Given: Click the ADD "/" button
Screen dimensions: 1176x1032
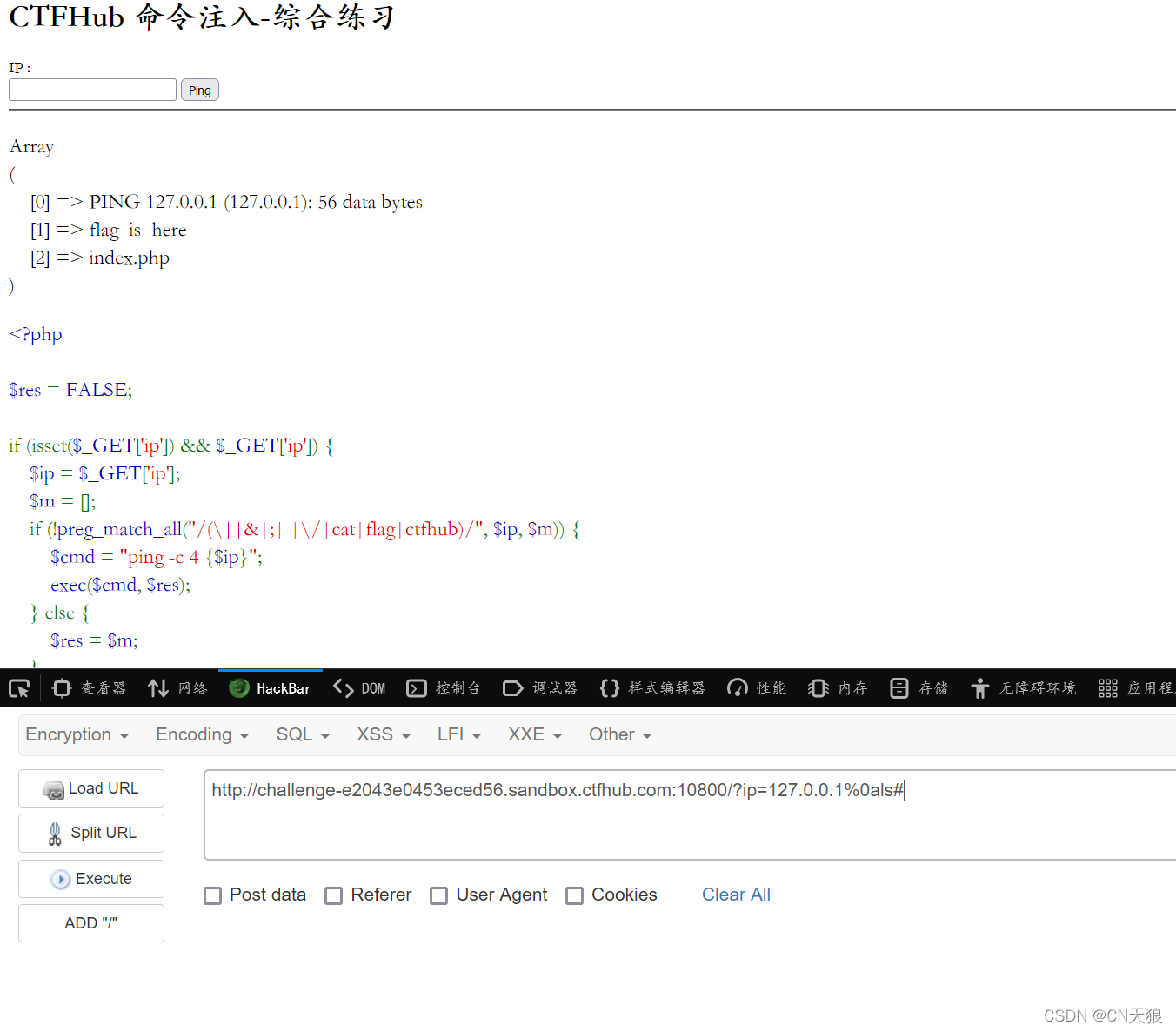Looking at the screenshot, I should click(x=91, y=923).
